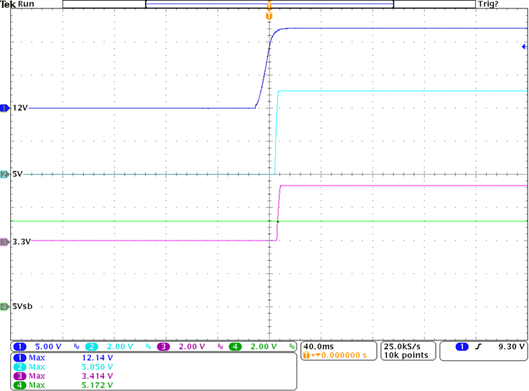Viewport: 529px width, 391px height.
Task: Open the 9.30 V trigger level readout
Action: 511,347
